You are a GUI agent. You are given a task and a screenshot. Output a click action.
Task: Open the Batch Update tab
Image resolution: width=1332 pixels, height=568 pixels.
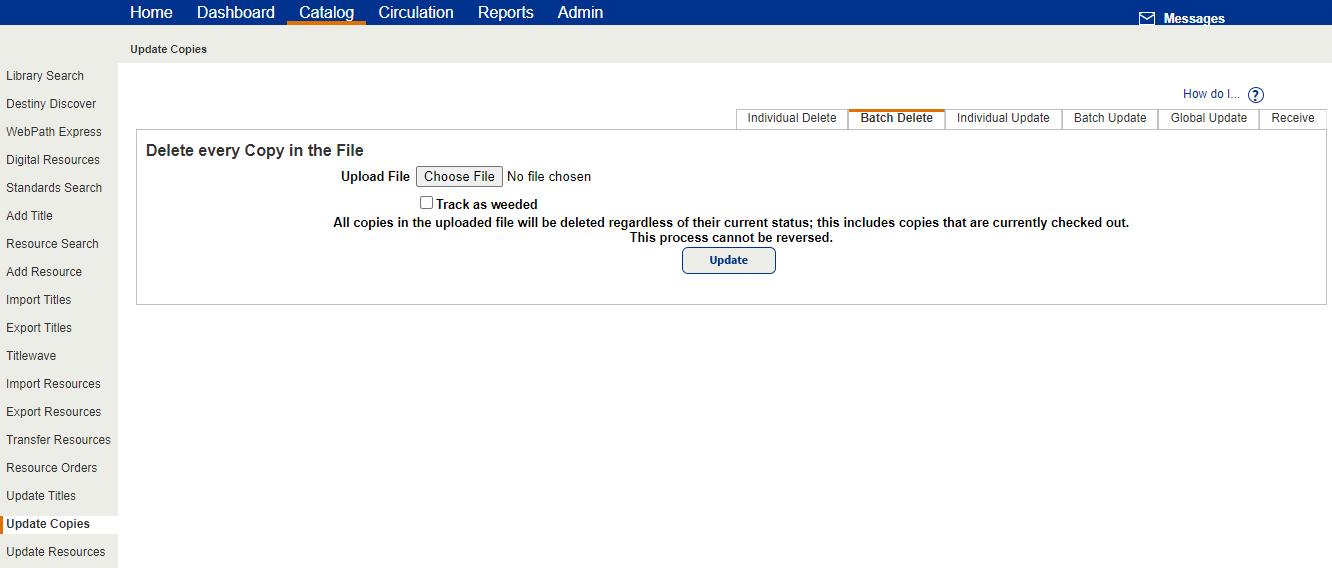[1110, 118]
